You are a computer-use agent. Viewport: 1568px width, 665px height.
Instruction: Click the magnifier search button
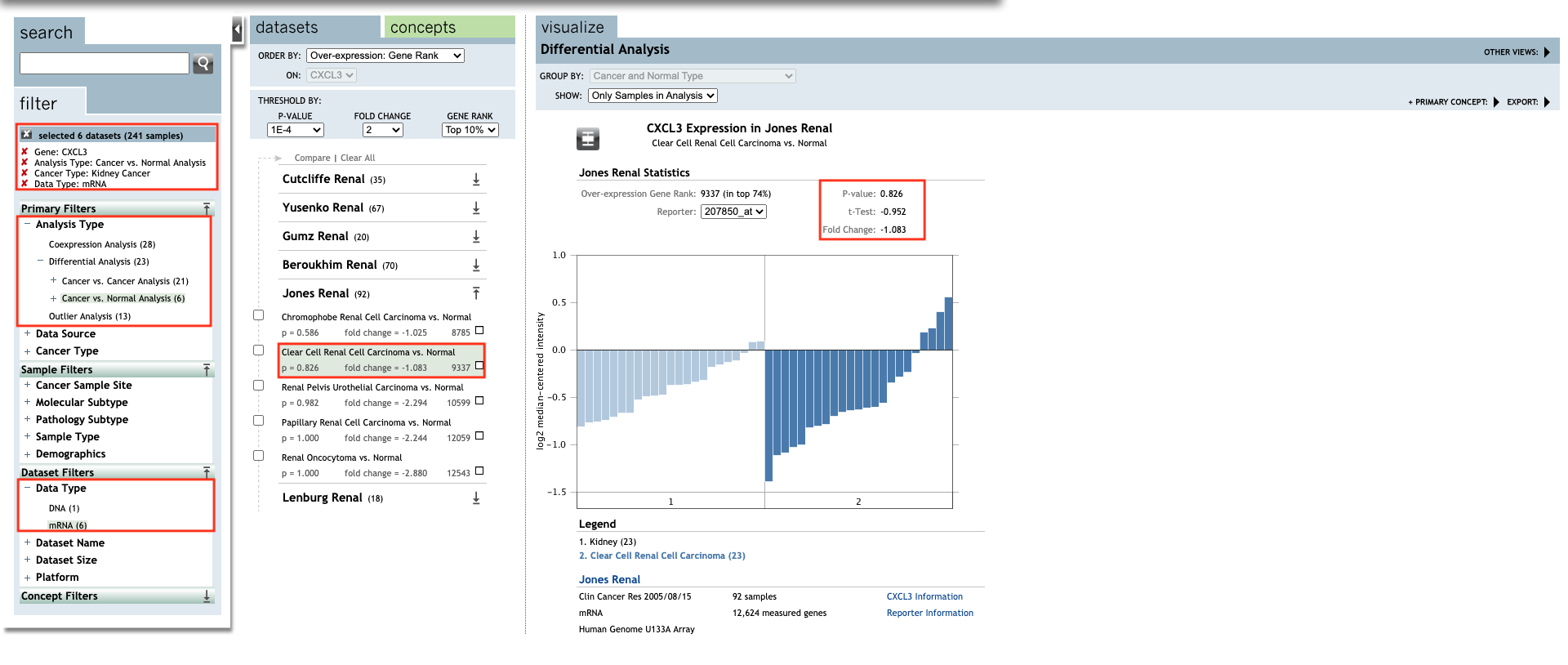[203, 64]
